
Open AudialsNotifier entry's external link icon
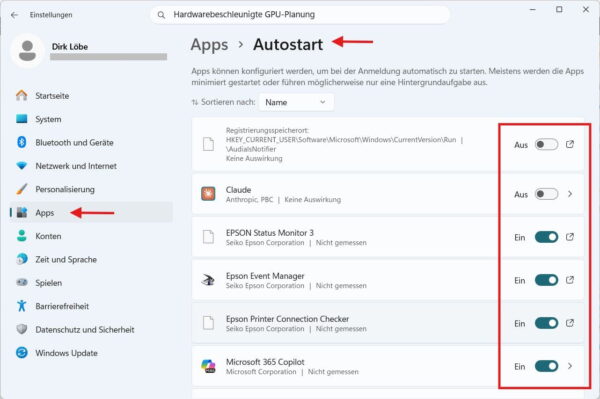click(570, 144)
